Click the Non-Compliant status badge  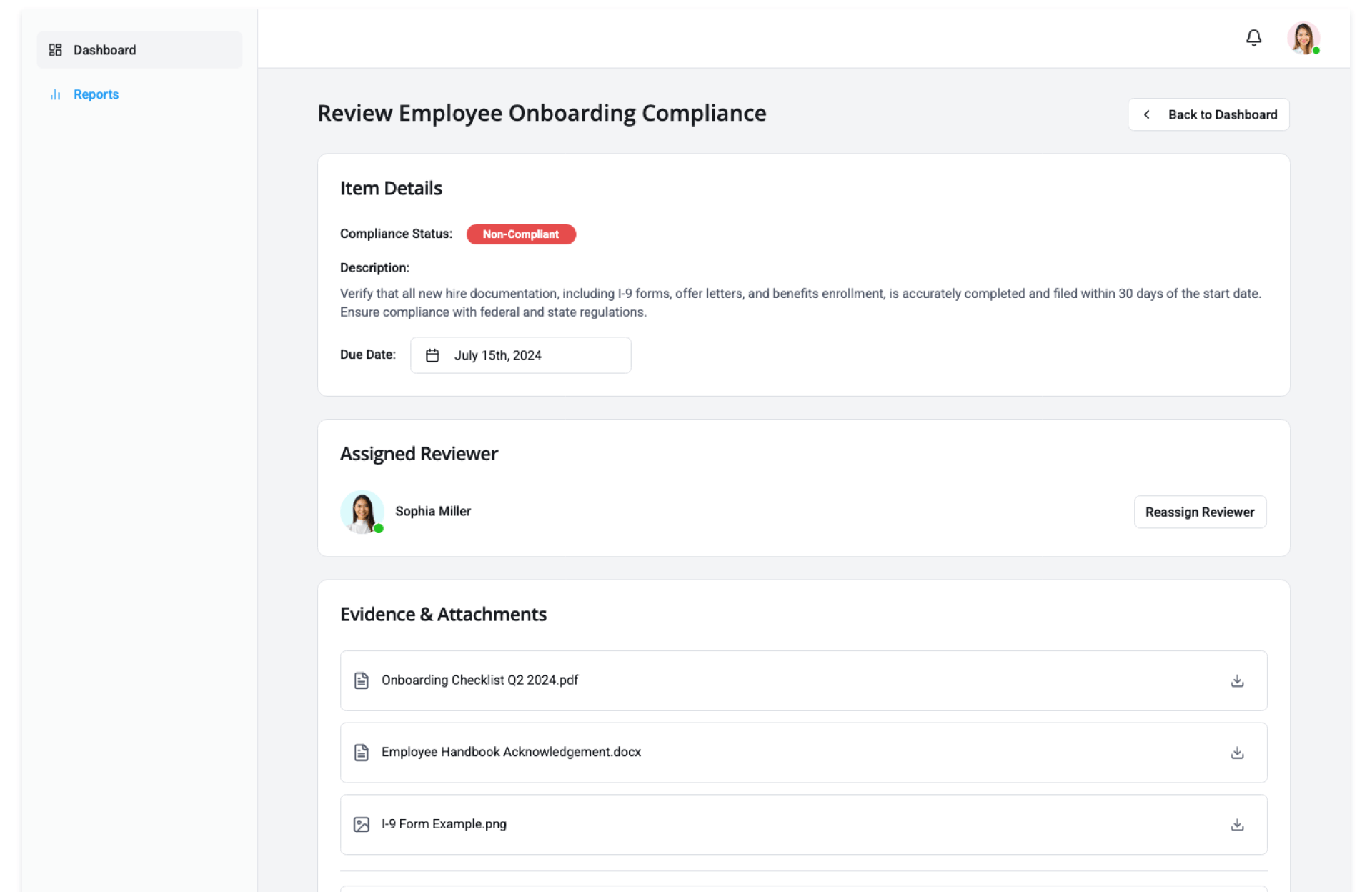(x=520, y=234)
